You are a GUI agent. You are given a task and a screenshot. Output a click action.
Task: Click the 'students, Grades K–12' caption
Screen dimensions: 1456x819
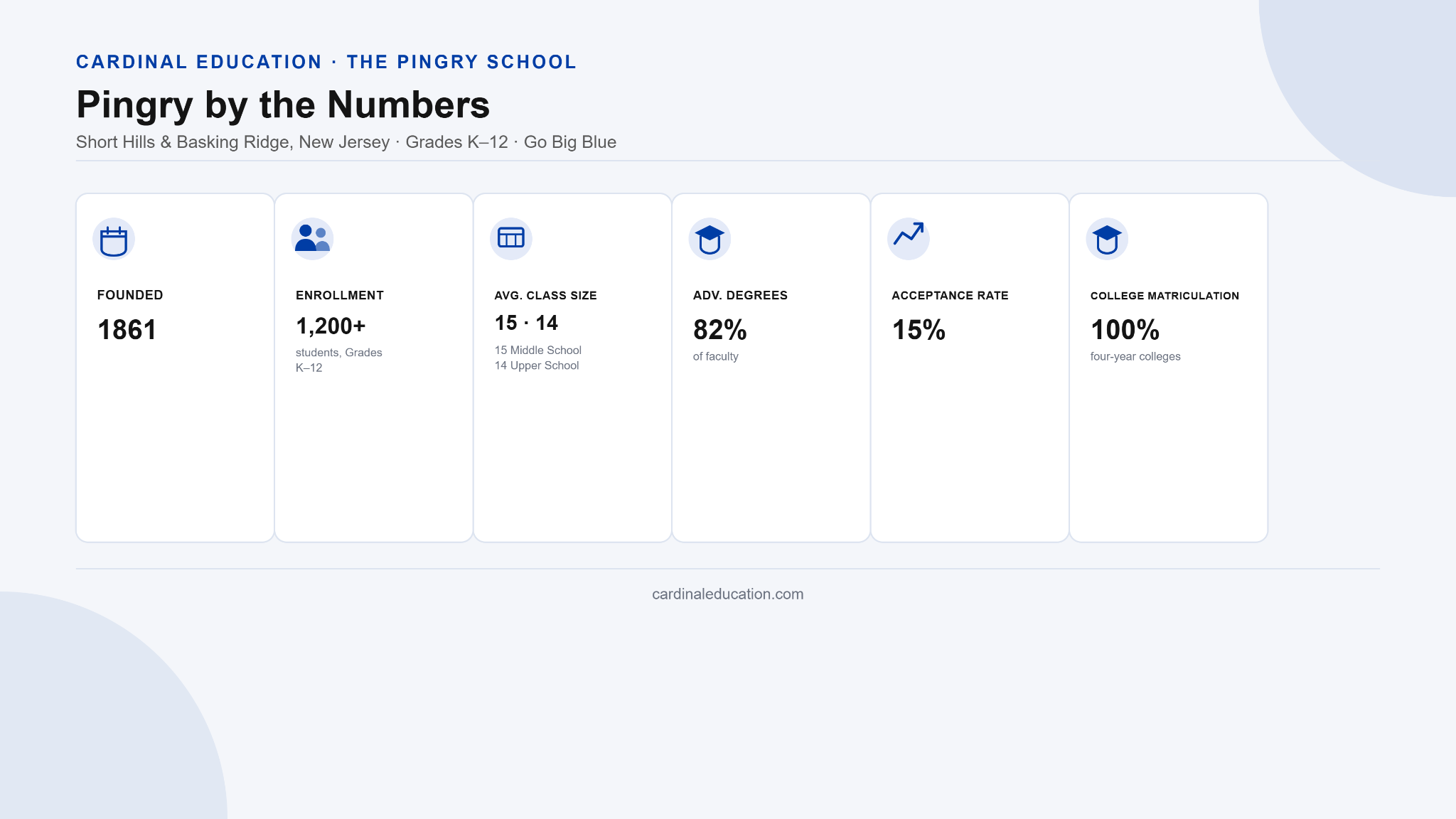click(339, 360)
